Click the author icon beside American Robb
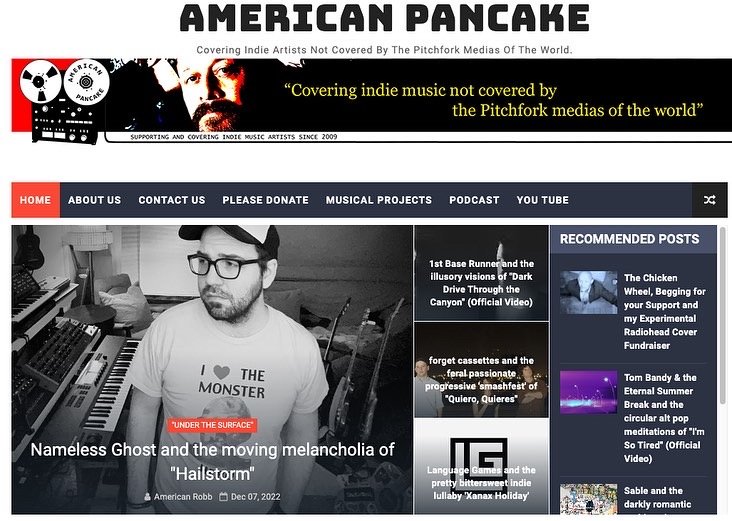 148,497
